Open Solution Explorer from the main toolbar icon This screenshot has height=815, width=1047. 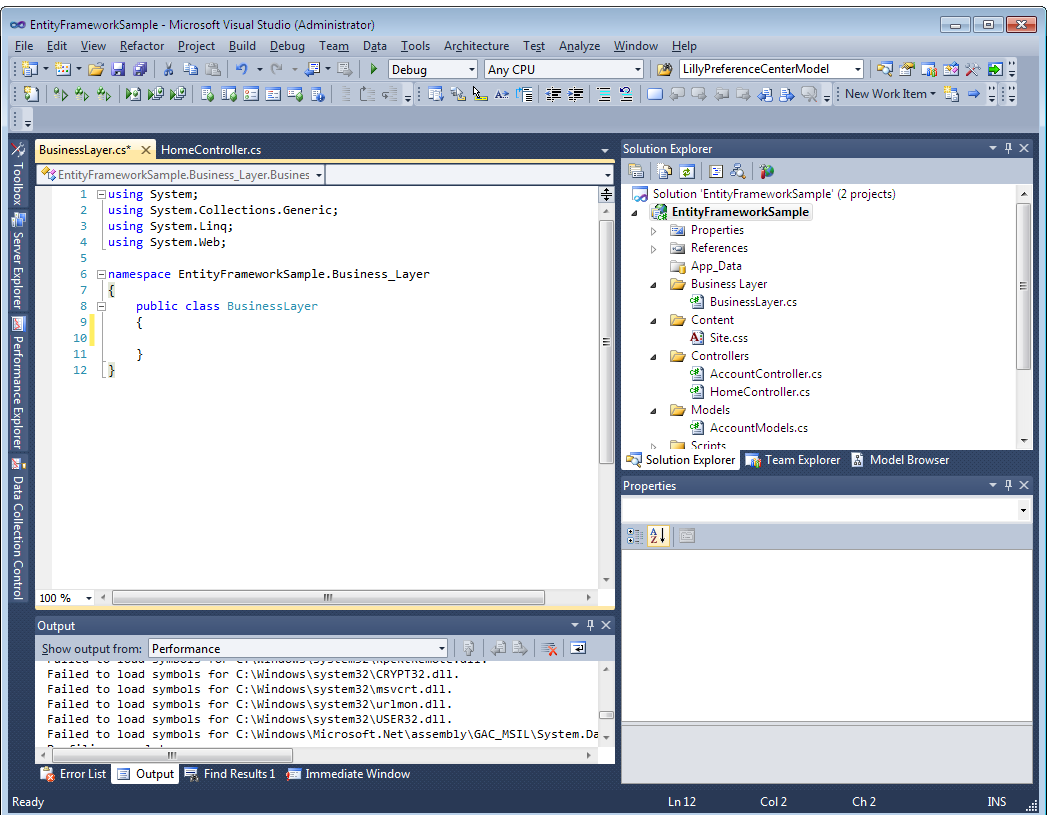tap(885, 69)
